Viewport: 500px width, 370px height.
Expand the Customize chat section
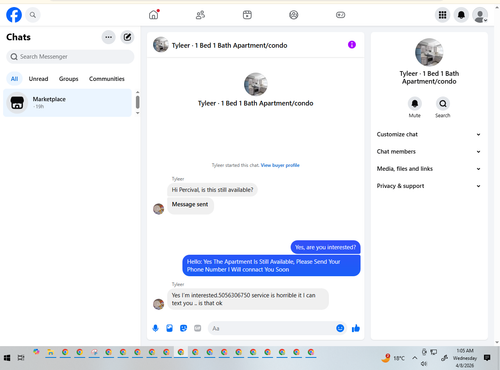click(429, 134)
